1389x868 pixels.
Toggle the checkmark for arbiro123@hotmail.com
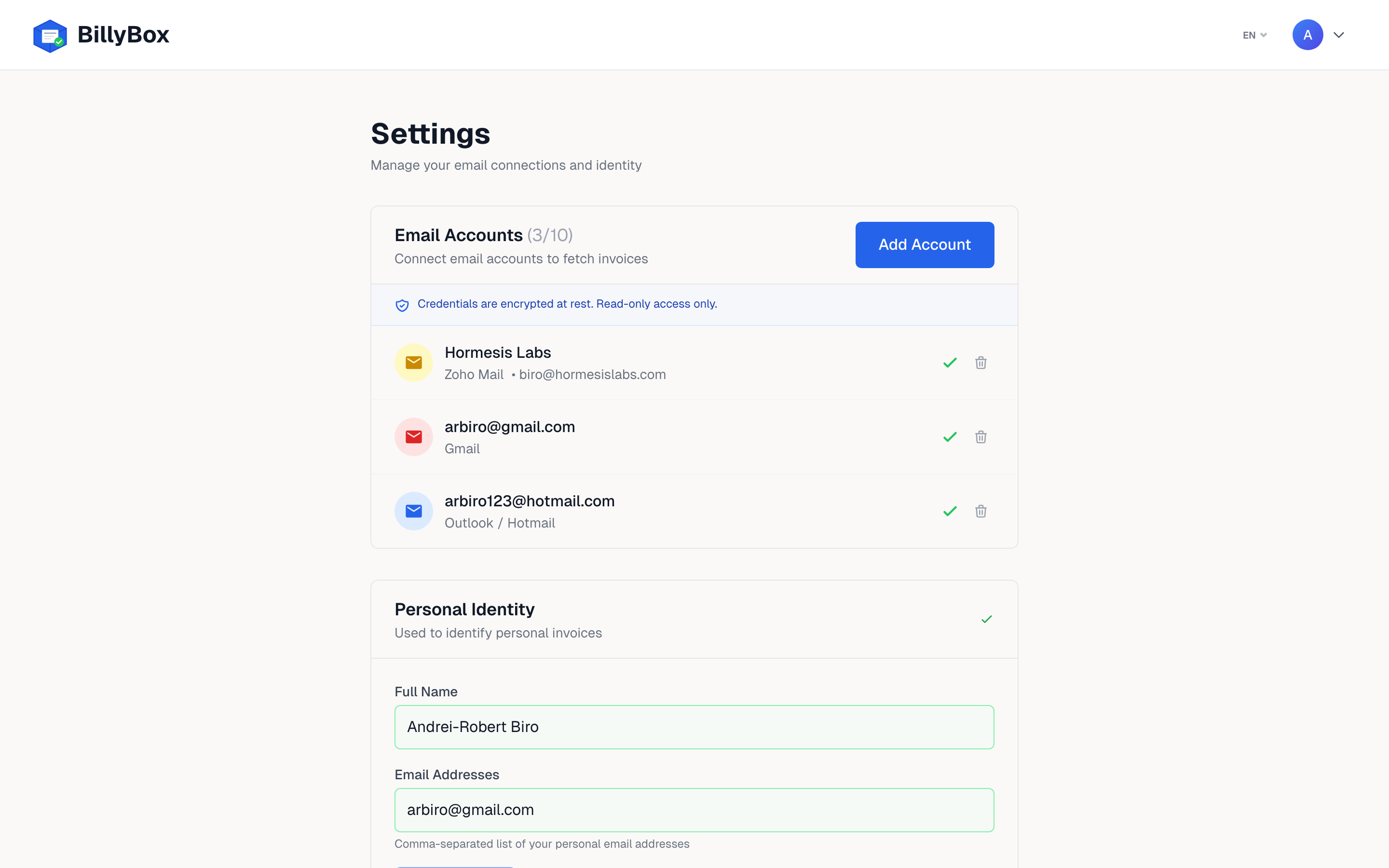(949, 510)
